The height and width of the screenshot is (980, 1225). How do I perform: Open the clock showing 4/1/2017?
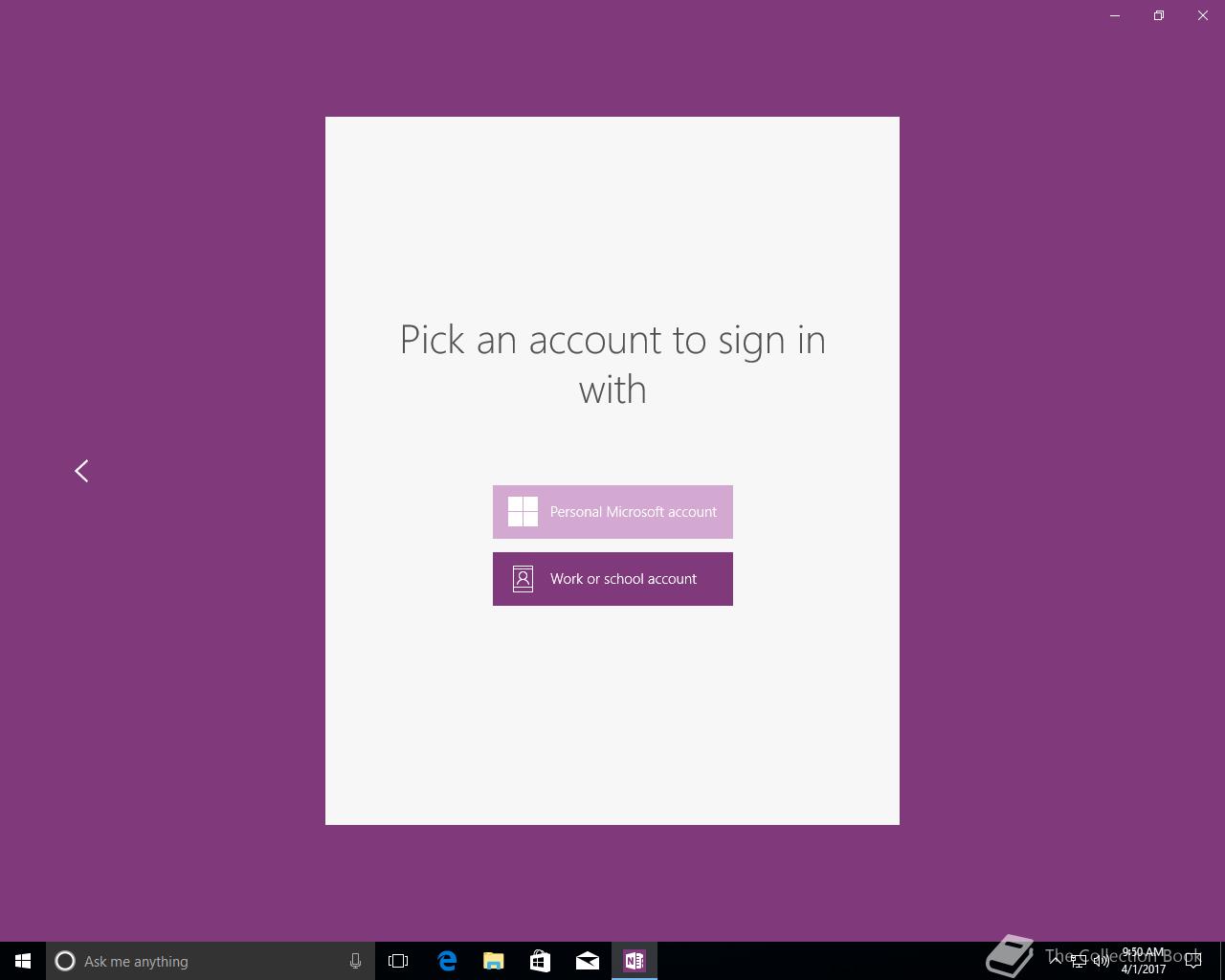(1144, 961)
